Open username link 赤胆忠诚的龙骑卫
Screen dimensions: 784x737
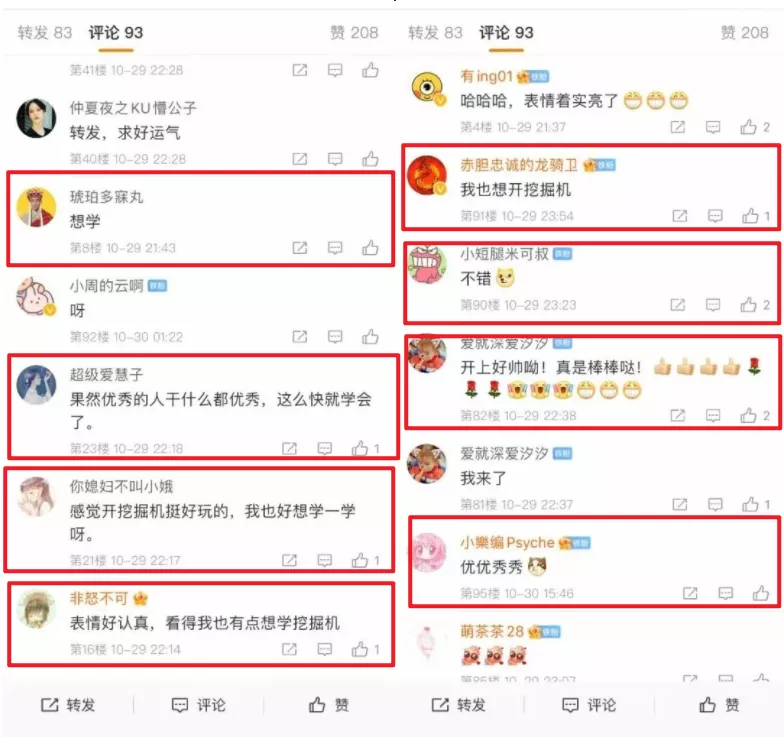click(519, 165)
